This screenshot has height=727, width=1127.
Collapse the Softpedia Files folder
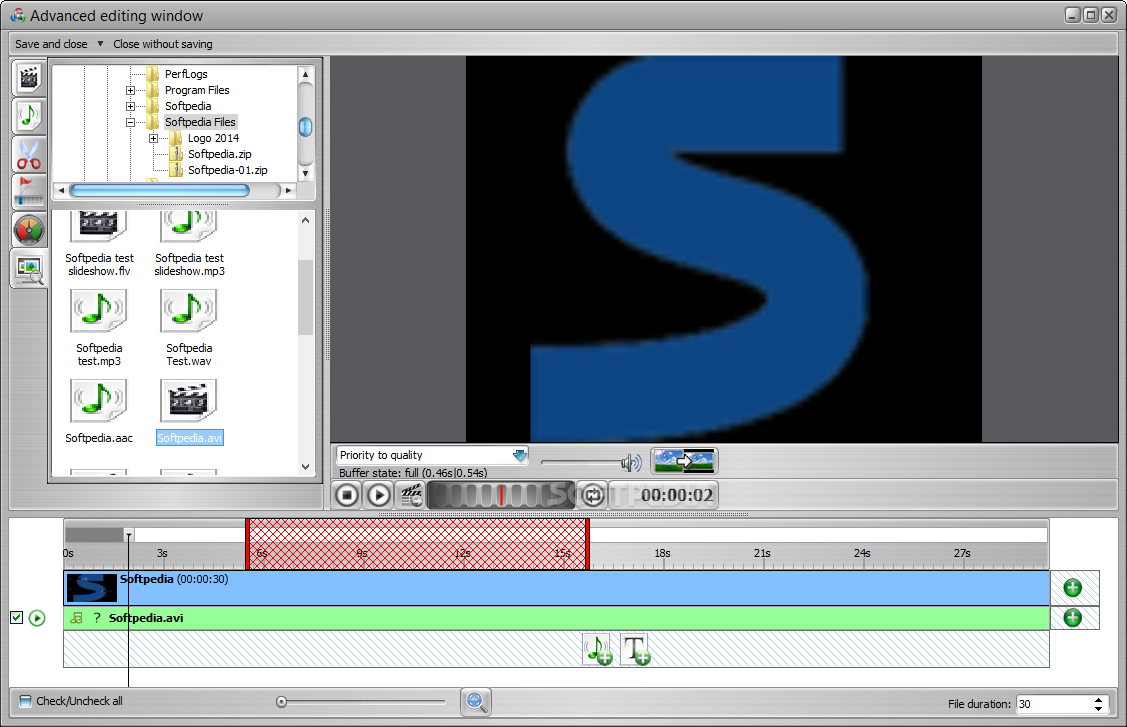(x=130, y=122)
